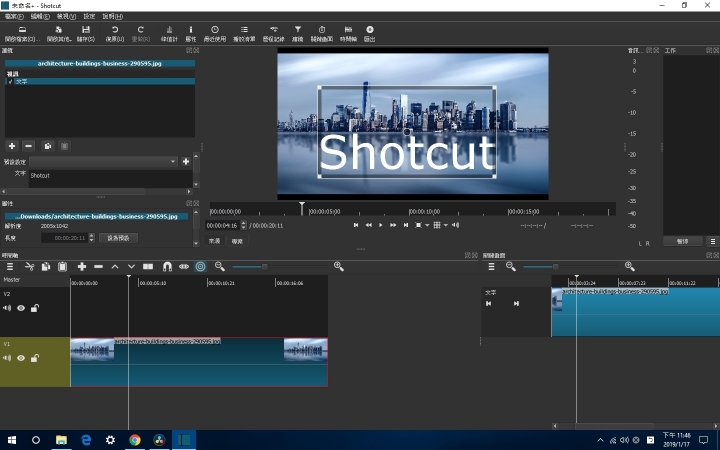Viewport: 720px width, 450px height.
Task: Click the Undo arrow icon
Action: pyautogui.click(x=115, y=30)
